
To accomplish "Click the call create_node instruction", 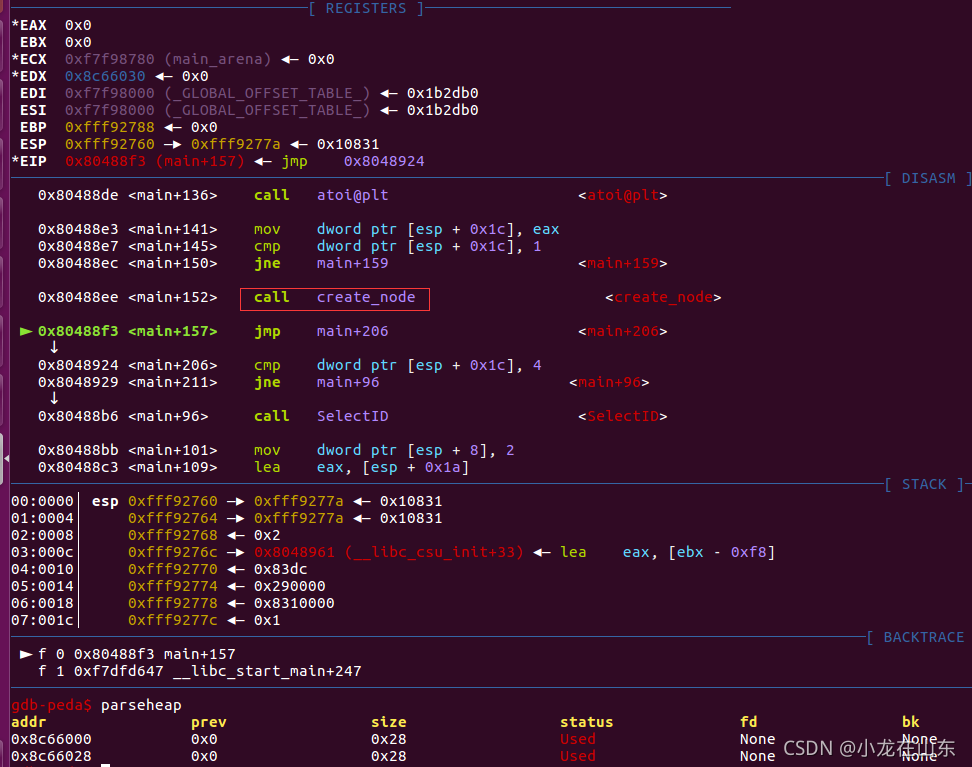I will pyautogui.click(x=335, y=298).
